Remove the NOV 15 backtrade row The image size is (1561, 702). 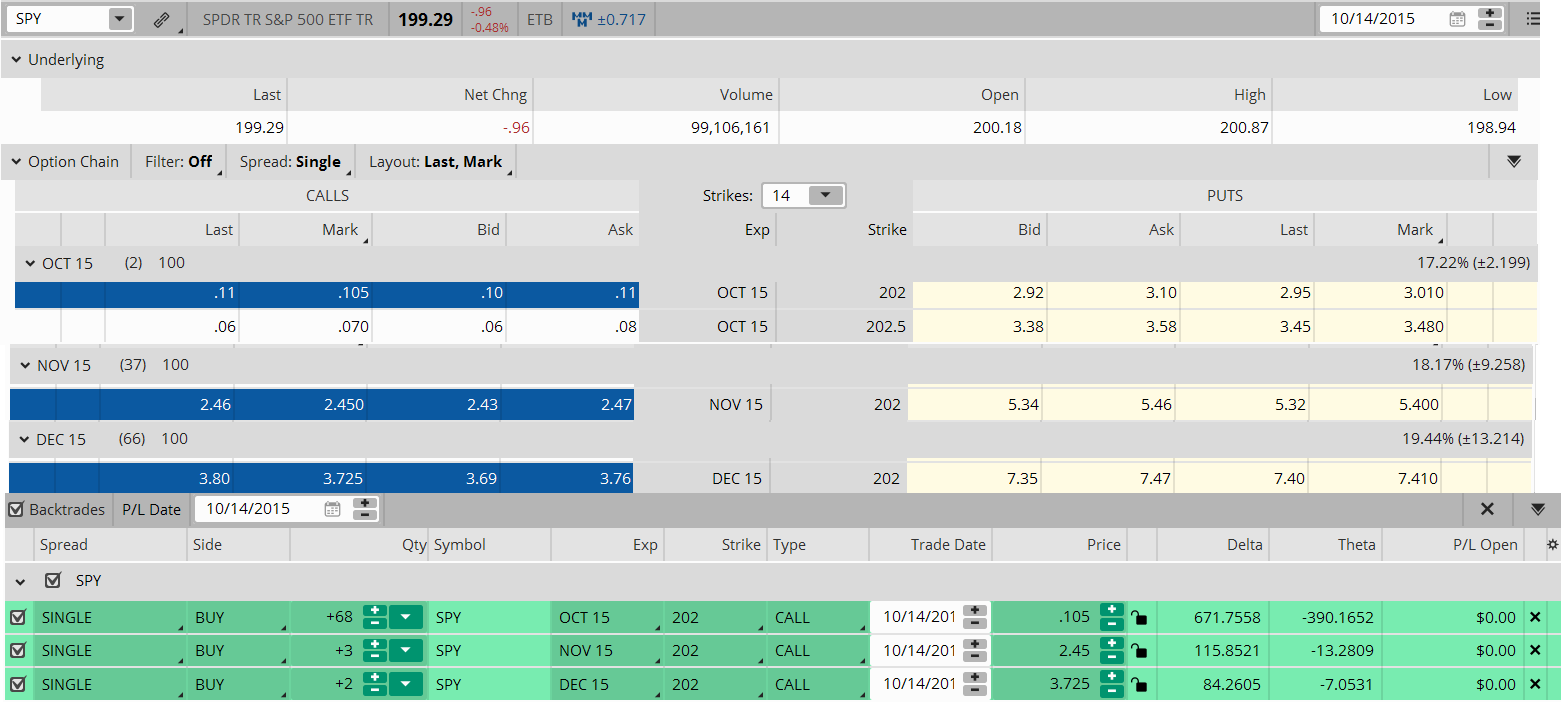[x=1535, y=651]
